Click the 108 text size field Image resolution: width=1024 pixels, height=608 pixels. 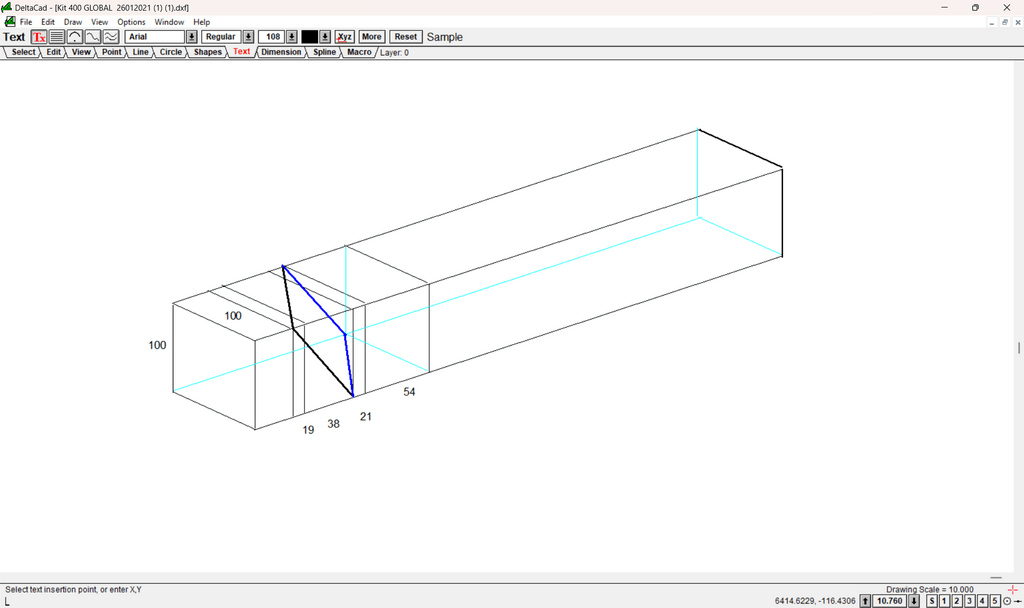coord(272,37)
